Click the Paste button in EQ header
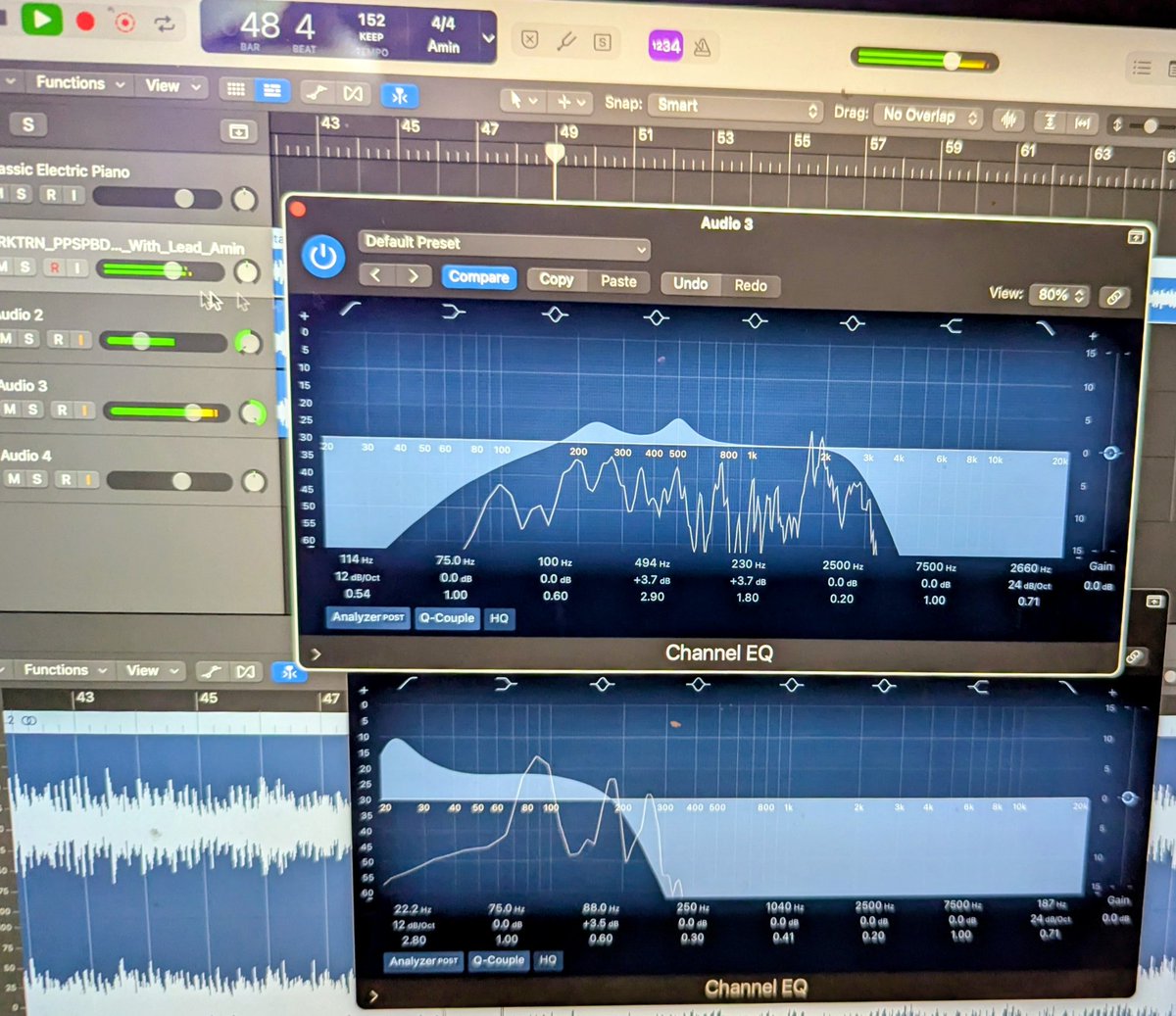This screenshot has height=1016, width=1176. coord(618,281)
